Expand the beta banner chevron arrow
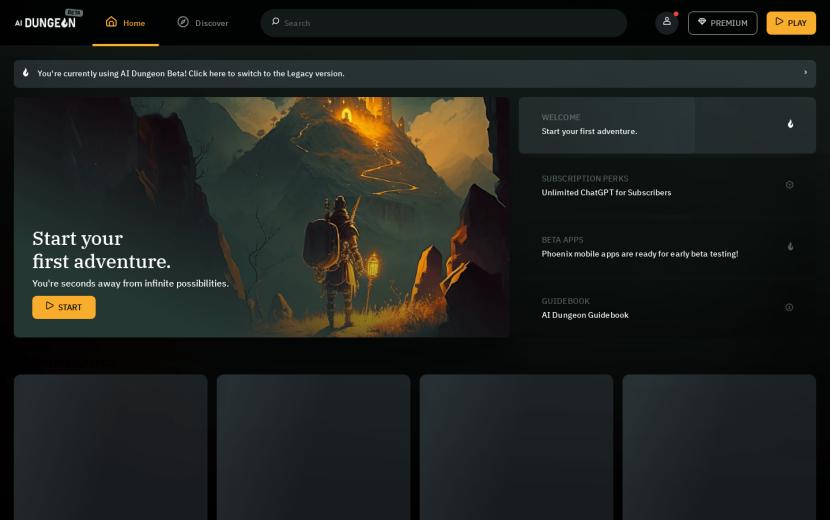The image size is (830, 520). (x=805, y=73)
